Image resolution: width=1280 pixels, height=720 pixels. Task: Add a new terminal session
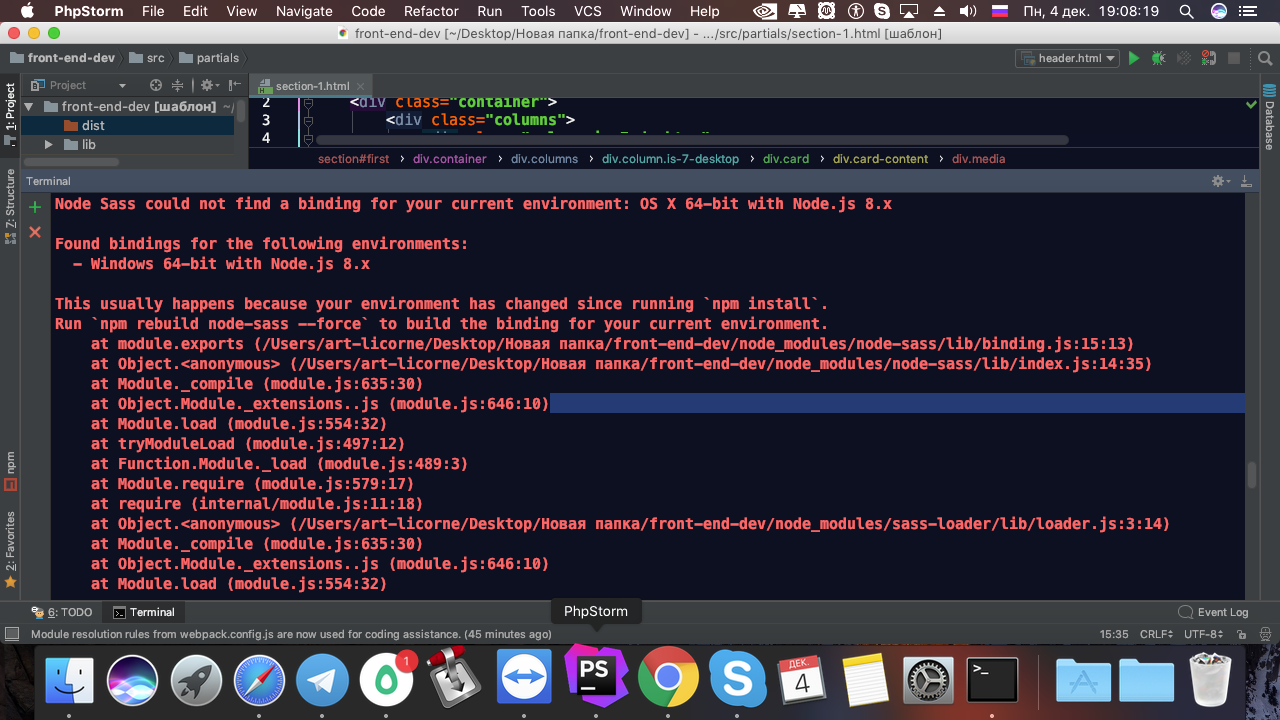[35, 207]
